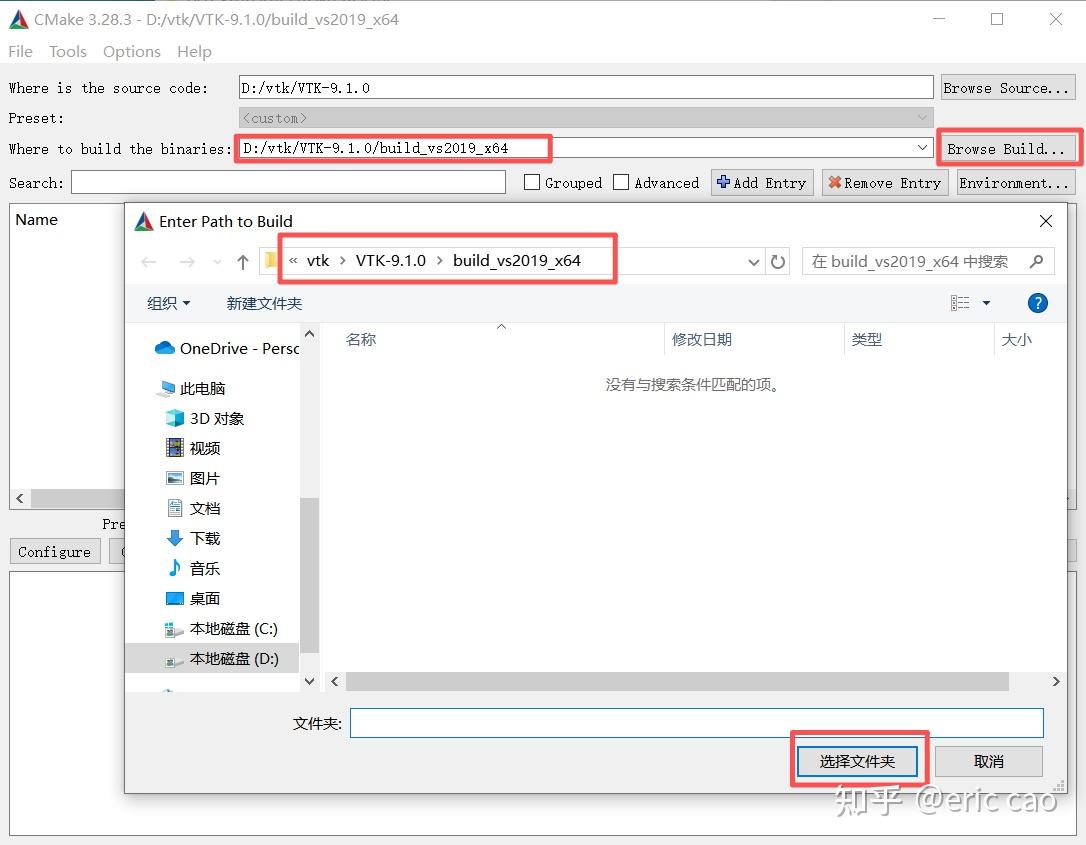Open the Options menu
Viewport: 1086px width, 845px height.
(x=131, y=51)
